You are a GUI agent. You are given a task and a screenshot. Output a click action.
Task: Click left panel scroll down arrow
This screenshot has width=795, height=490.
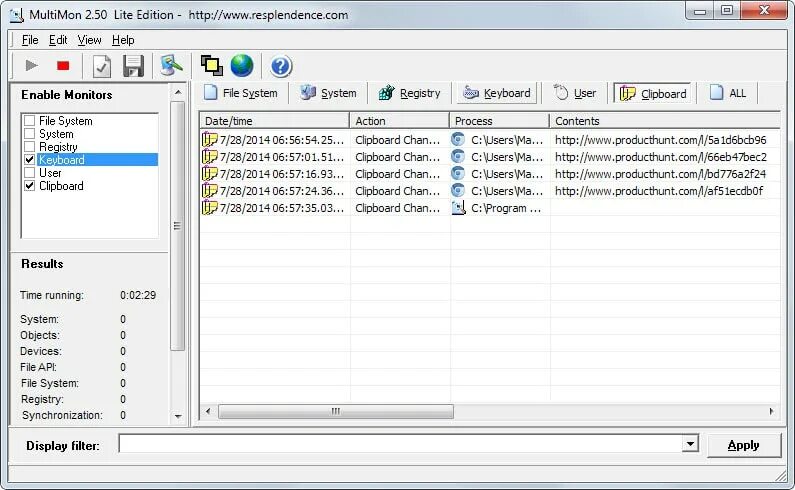pos(177,416)
